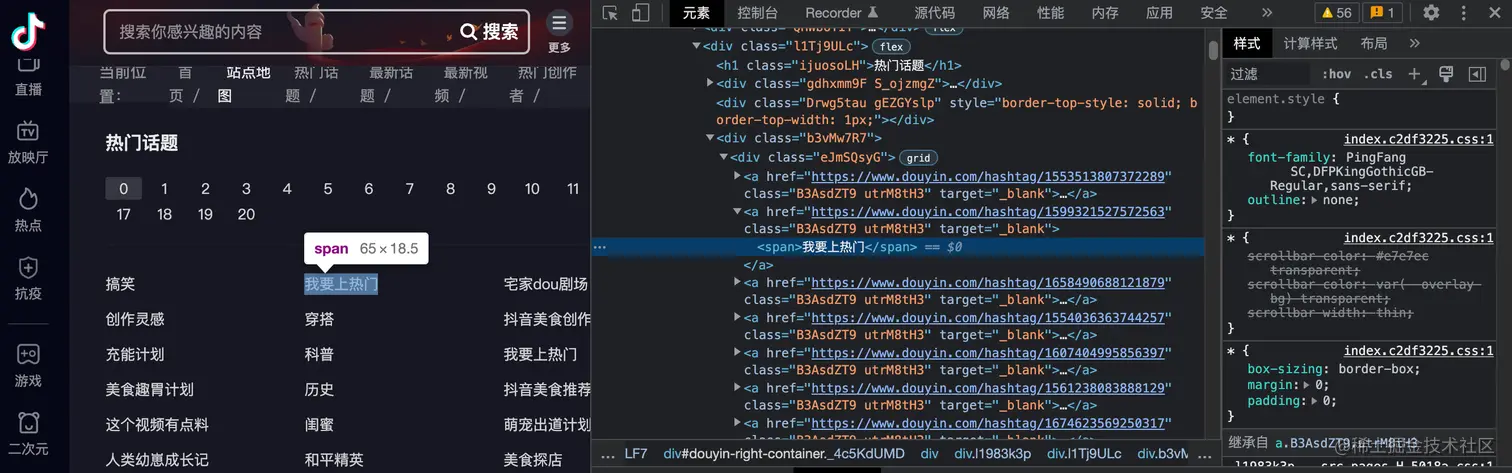The image size is (1512, 473).
Task: Click the Elements panel vertical scrollbar thumb
Action: 1213,50
